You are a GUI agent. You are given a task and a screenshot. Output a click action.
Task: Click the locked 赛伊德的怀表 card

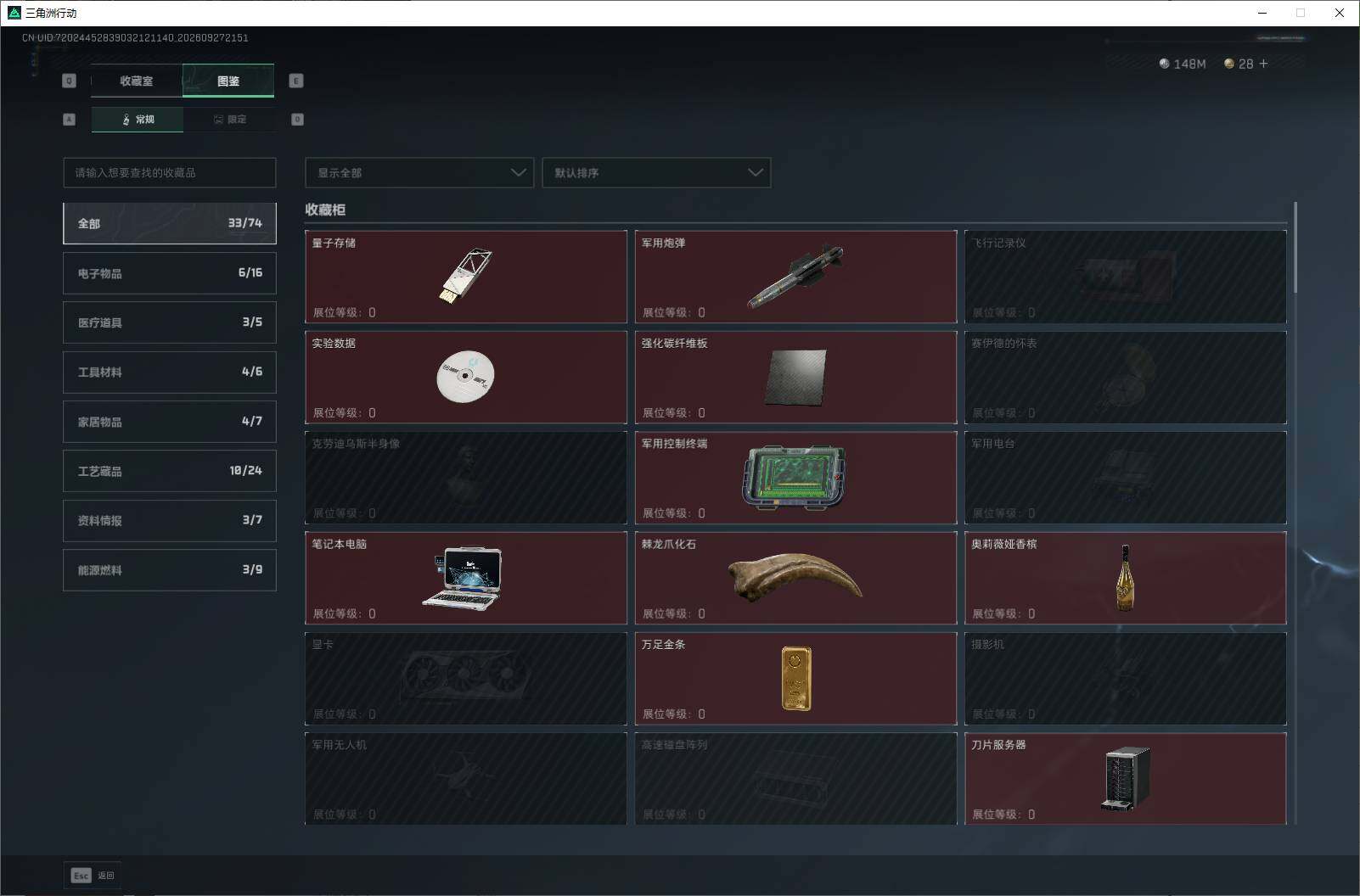pyautogui.click(x=1126, y=377)
